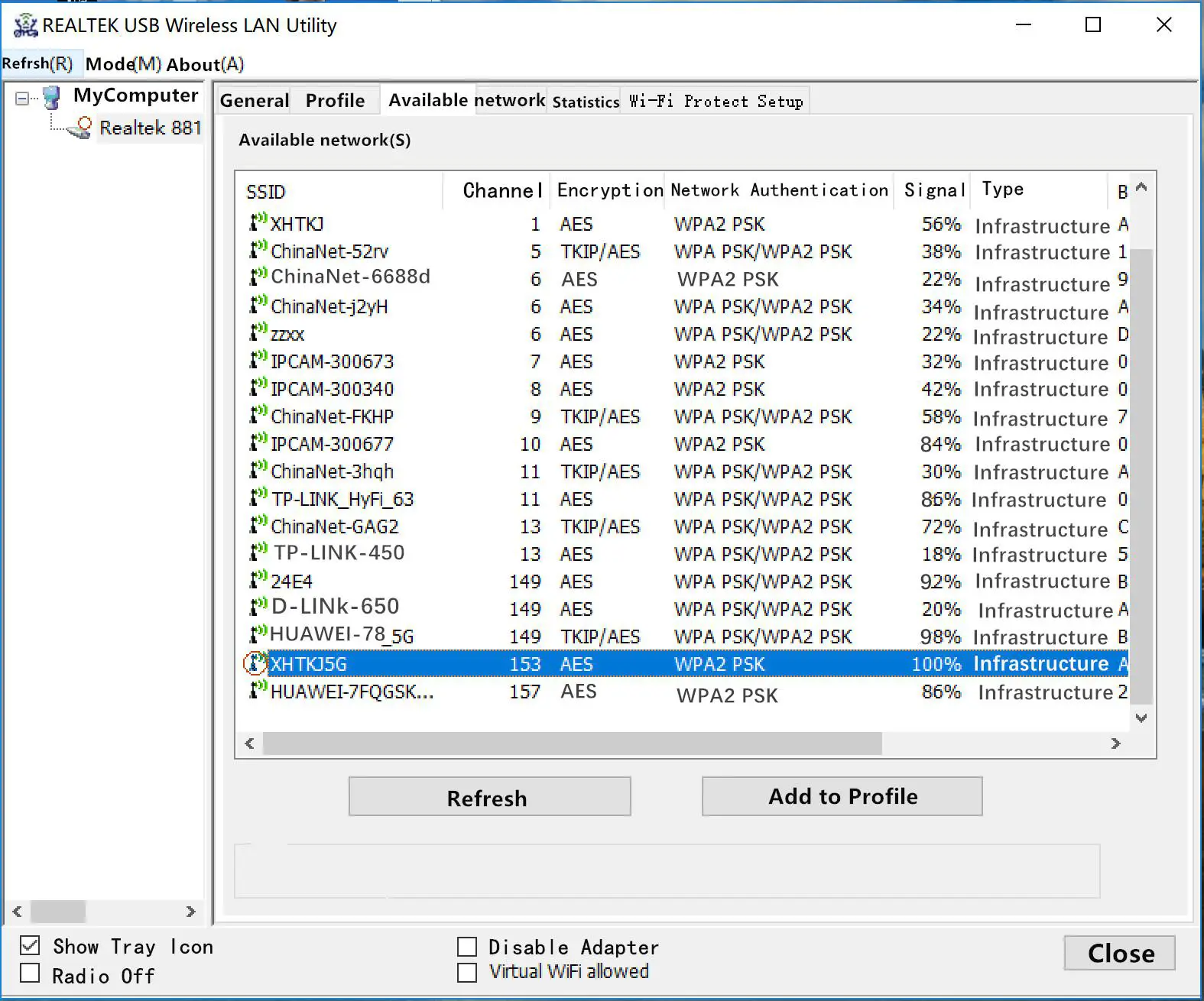Click the Realtek app icon in title bar
Viewport: 1204px width, 1001px height.
click(x=25, y=25)
